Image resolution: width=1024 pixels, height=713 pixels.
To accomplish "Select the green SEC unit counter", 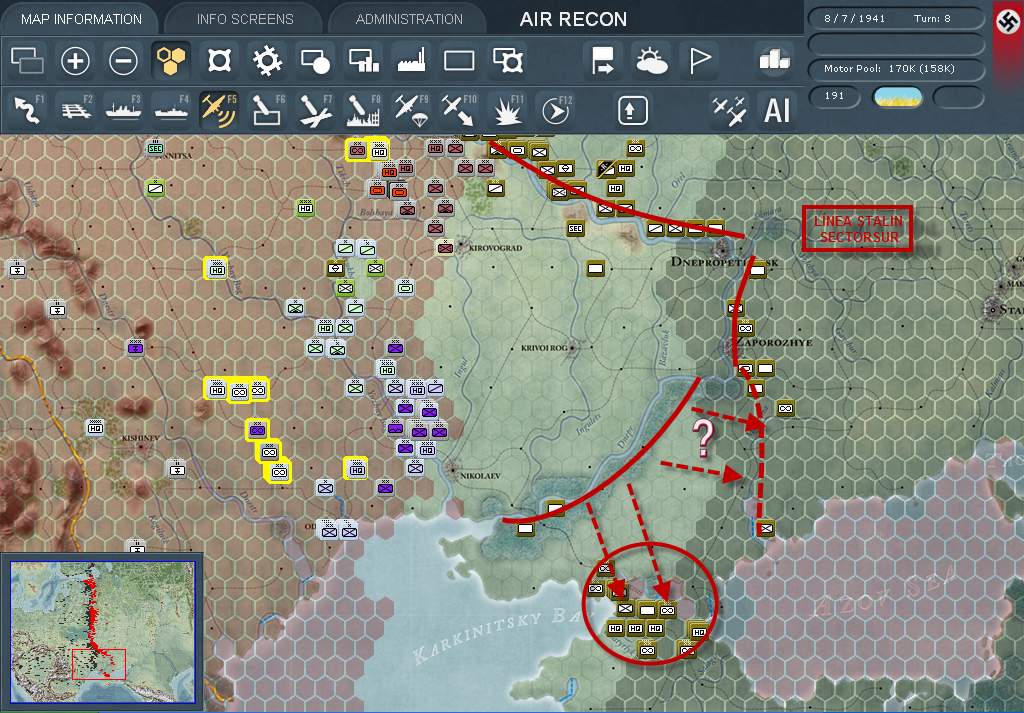I will coord(155,148).
